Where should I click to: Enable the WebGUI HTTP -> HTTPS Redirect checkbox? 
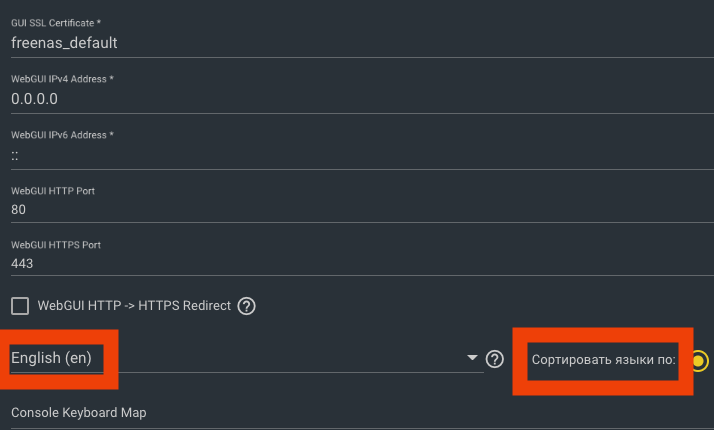click(20, 306)
